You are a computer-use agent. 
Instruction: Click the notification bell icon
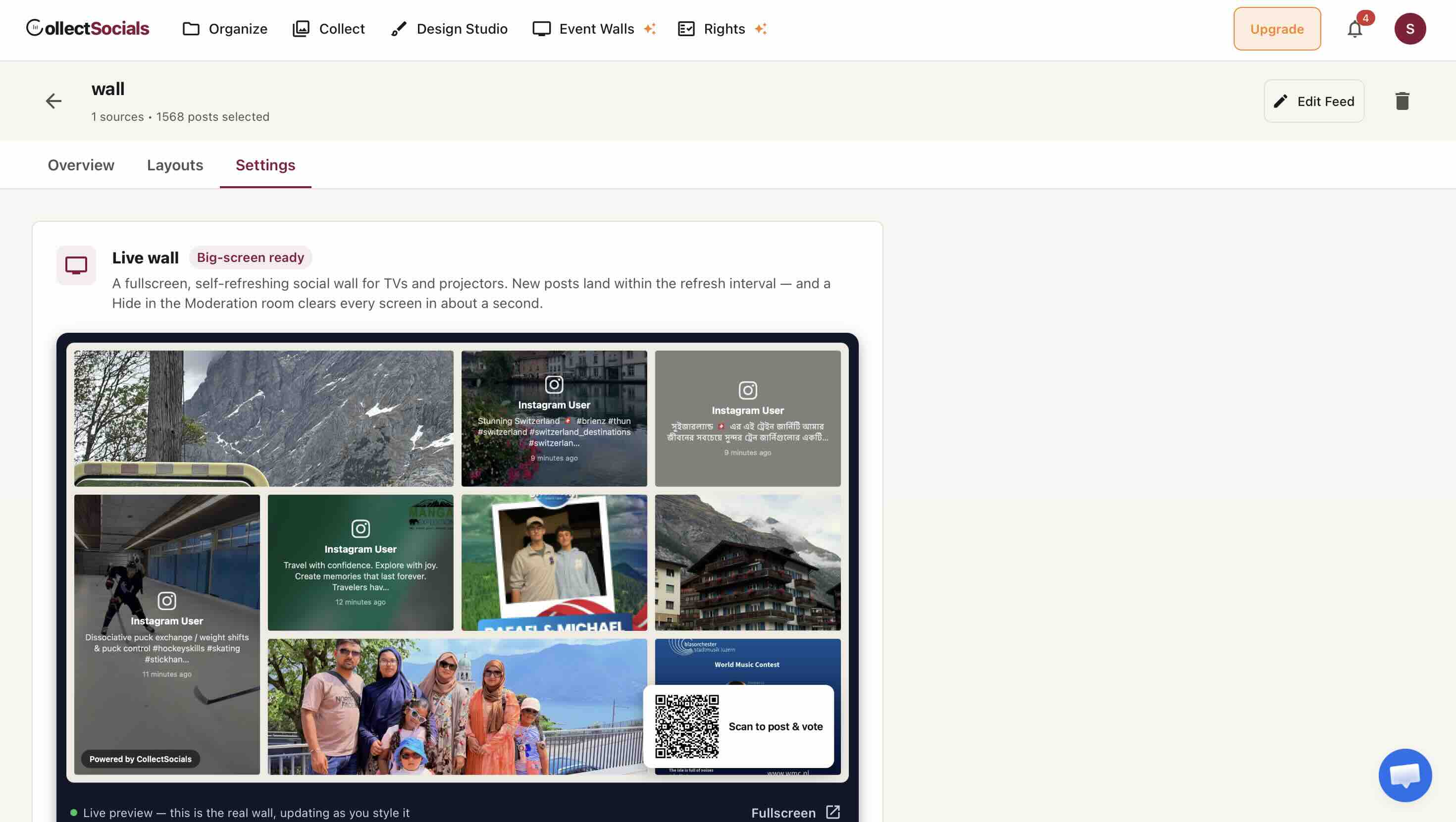[1355, 29]
